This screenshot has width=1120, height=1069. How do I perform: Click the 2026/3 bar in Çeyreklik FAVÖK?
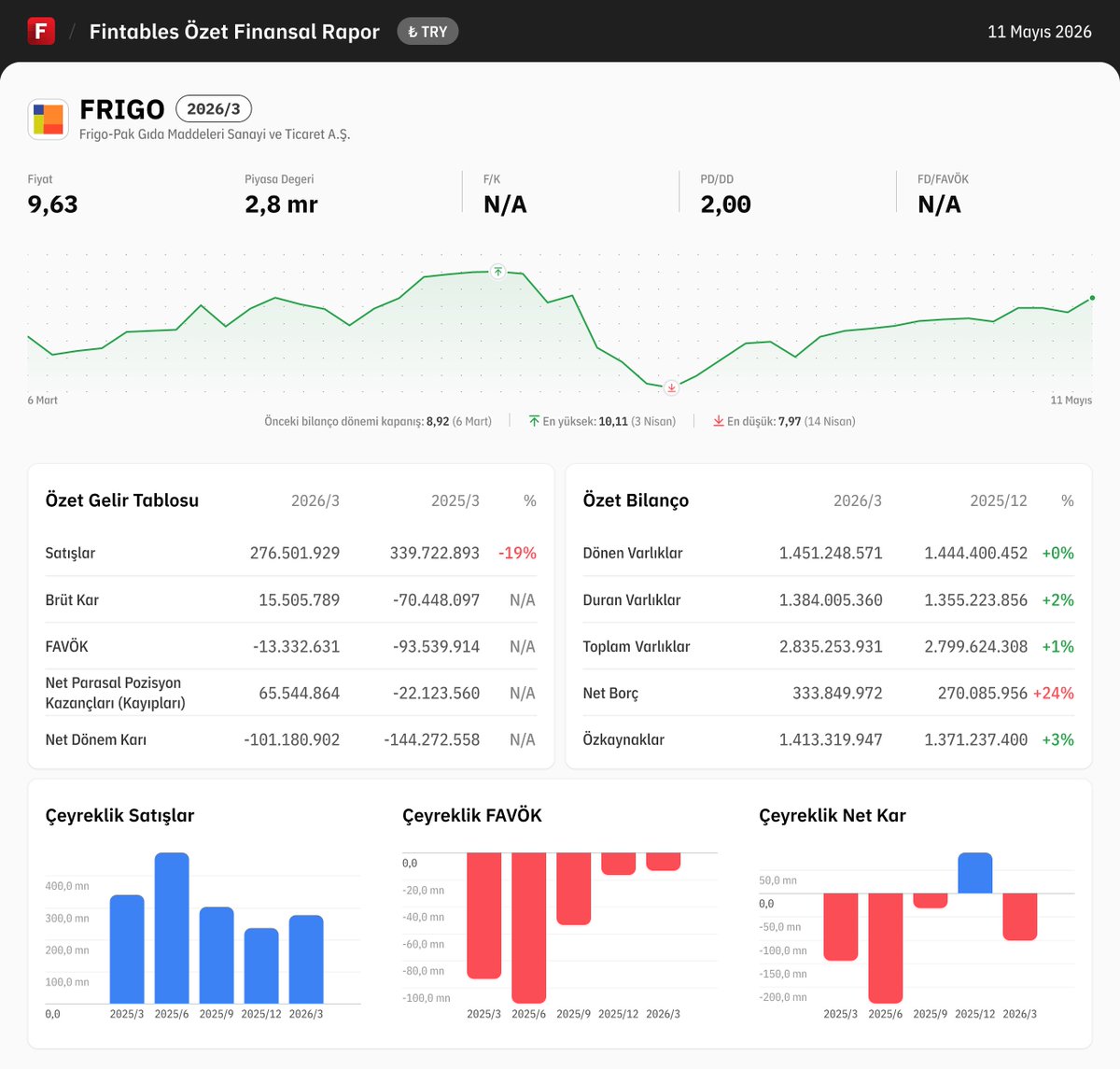pyautogui.click(x=664, y=862)
